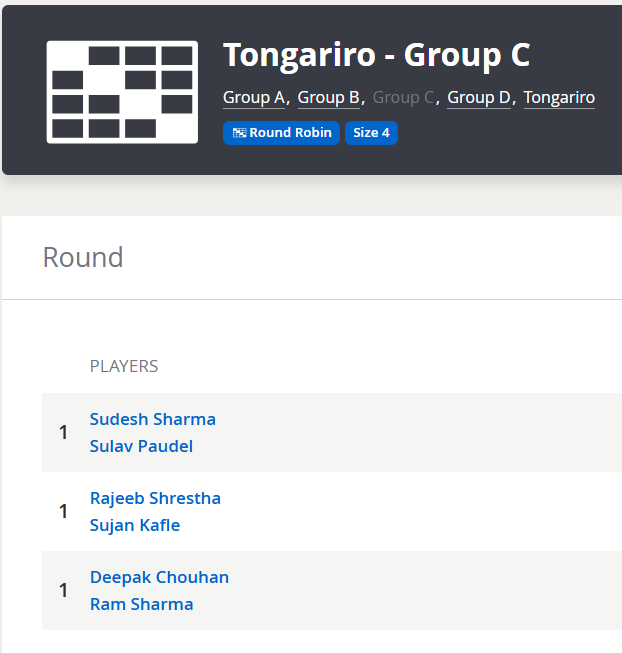
Task: Click round number beside Deepak Chouhan's match
Action: coord(63,591)
